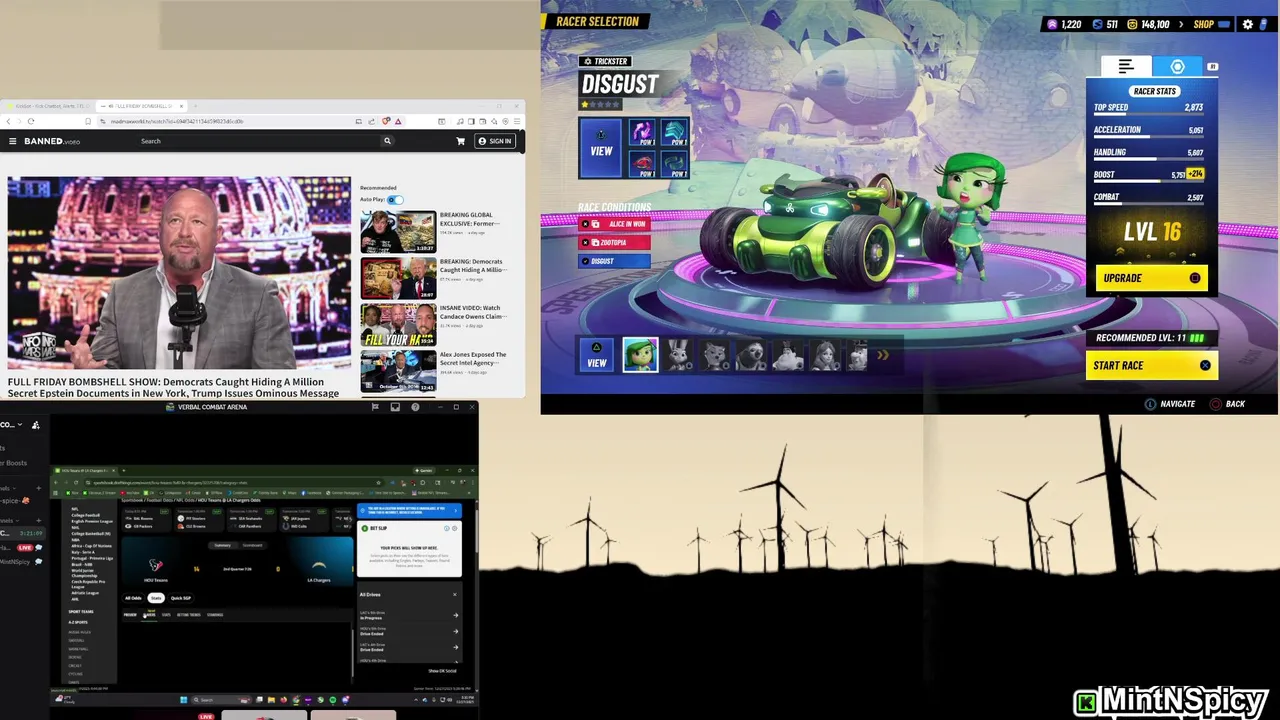Screen dimensions: 1280x720
Task: Click the 148,100 gold coin currency
Action: pyautogui.click(x=1148, y=24)
